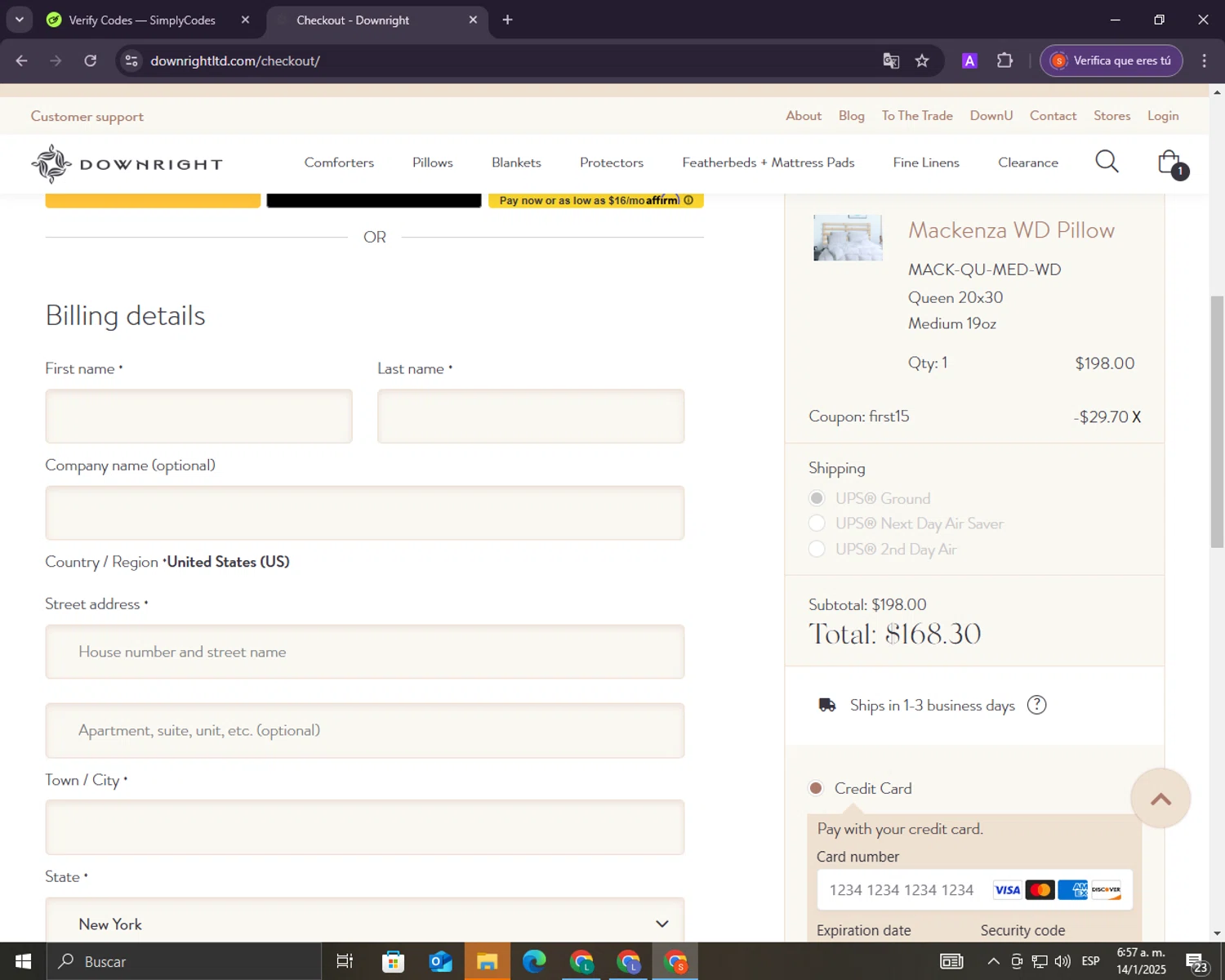Viewport: 1225px width, 980px height.
Task: Open Clearance menu
Action: 1028,163
